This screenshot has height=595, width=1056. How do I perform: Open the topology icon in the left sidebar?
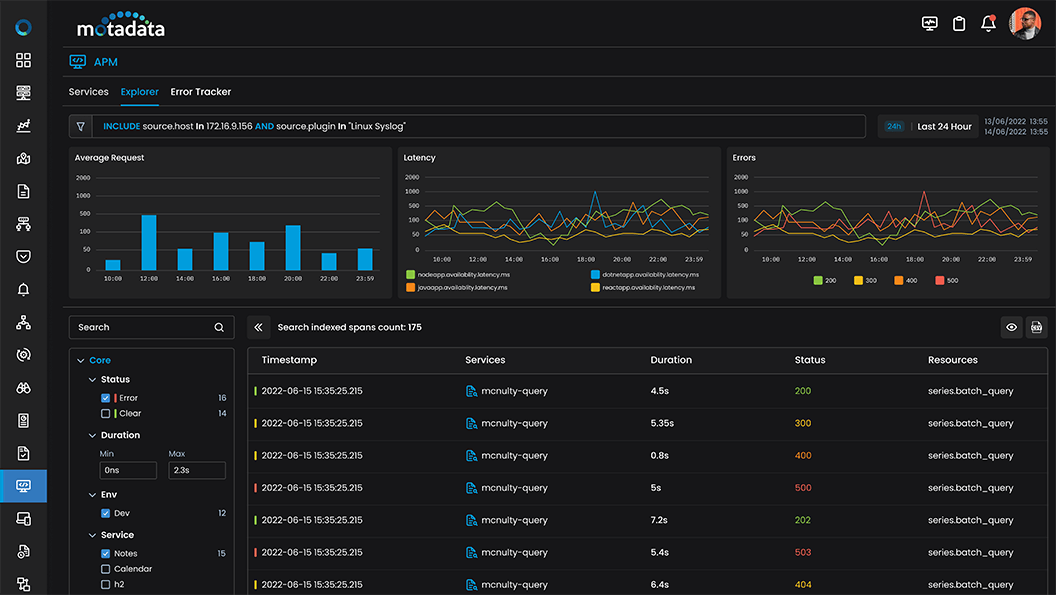[x=22, y=322]
